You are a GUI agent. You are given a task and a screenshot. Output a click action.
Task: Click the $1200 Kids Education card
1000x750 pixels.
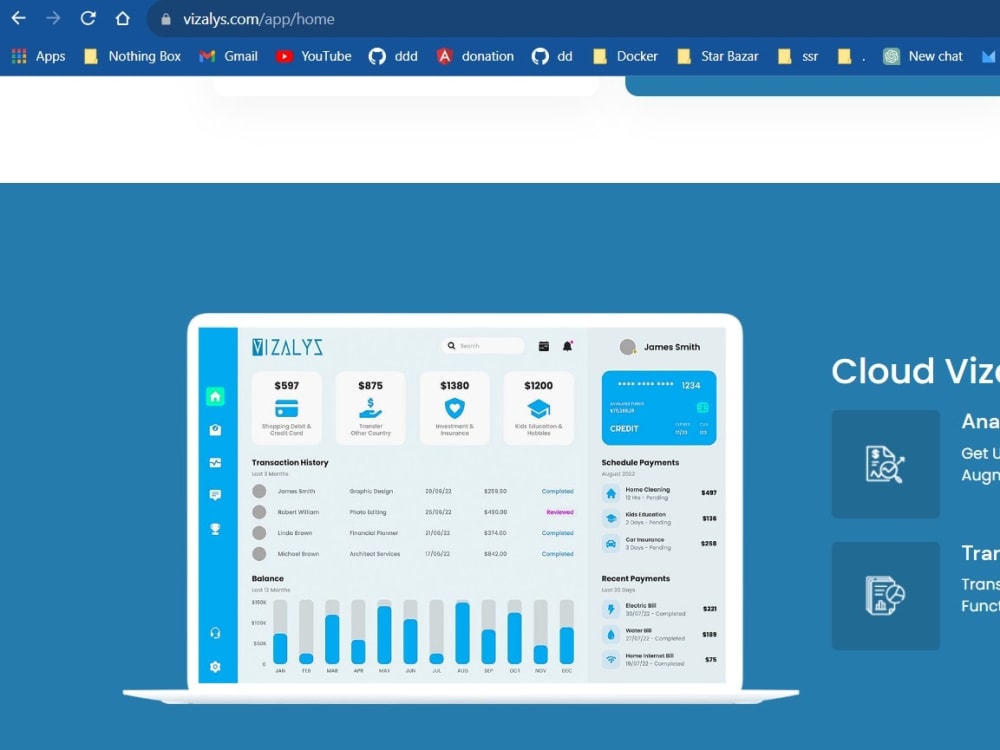pos(538,408)
